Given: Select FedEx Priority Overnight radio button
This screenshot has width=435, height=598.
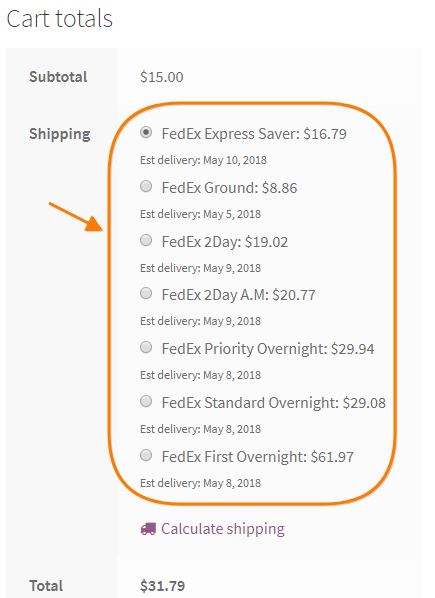Looking at the screenshot, I should click(x=146, y=347).
